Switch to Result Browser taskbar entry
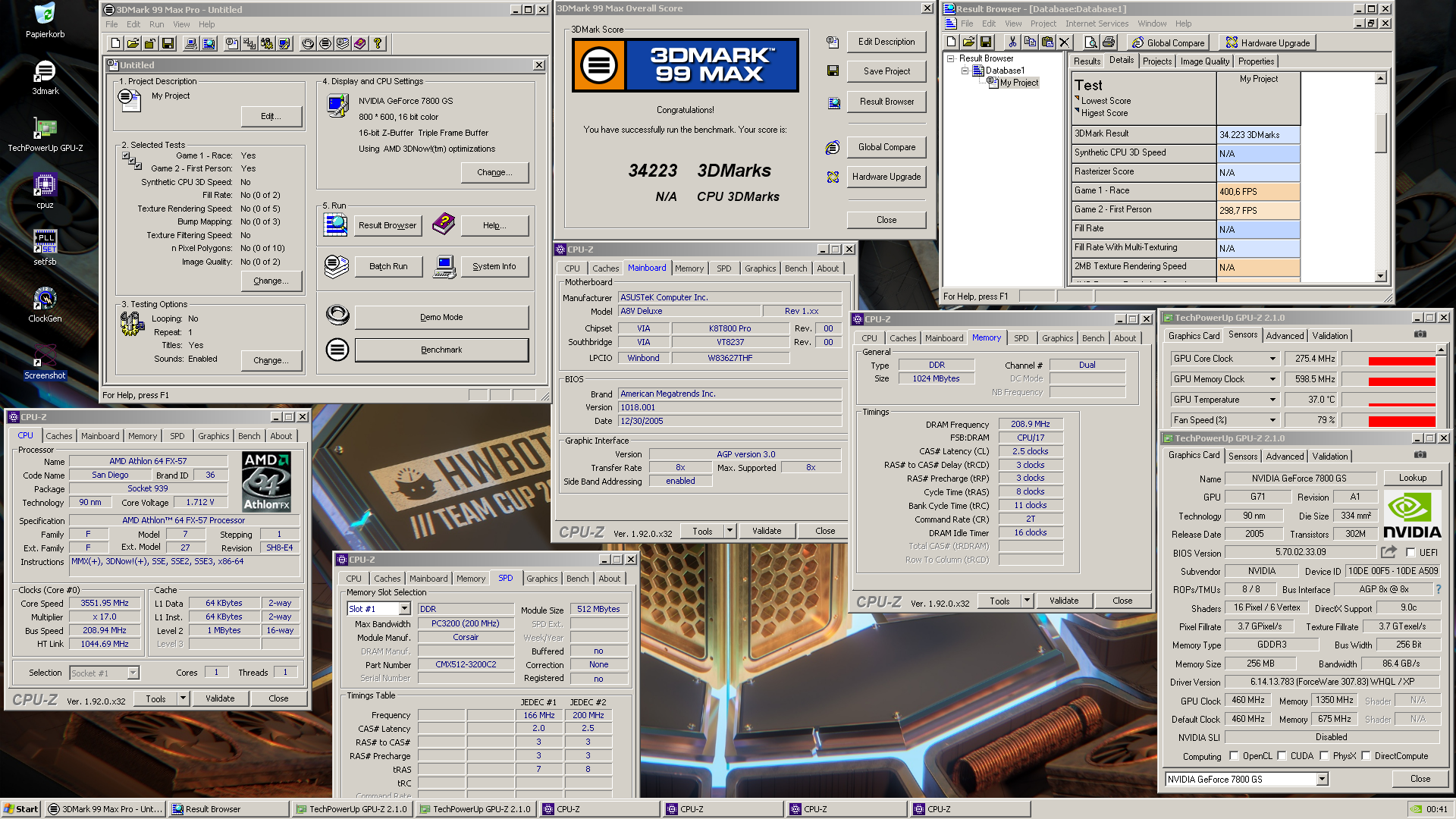This screenshot has width=1456, height=819. [x=229, y=809]
